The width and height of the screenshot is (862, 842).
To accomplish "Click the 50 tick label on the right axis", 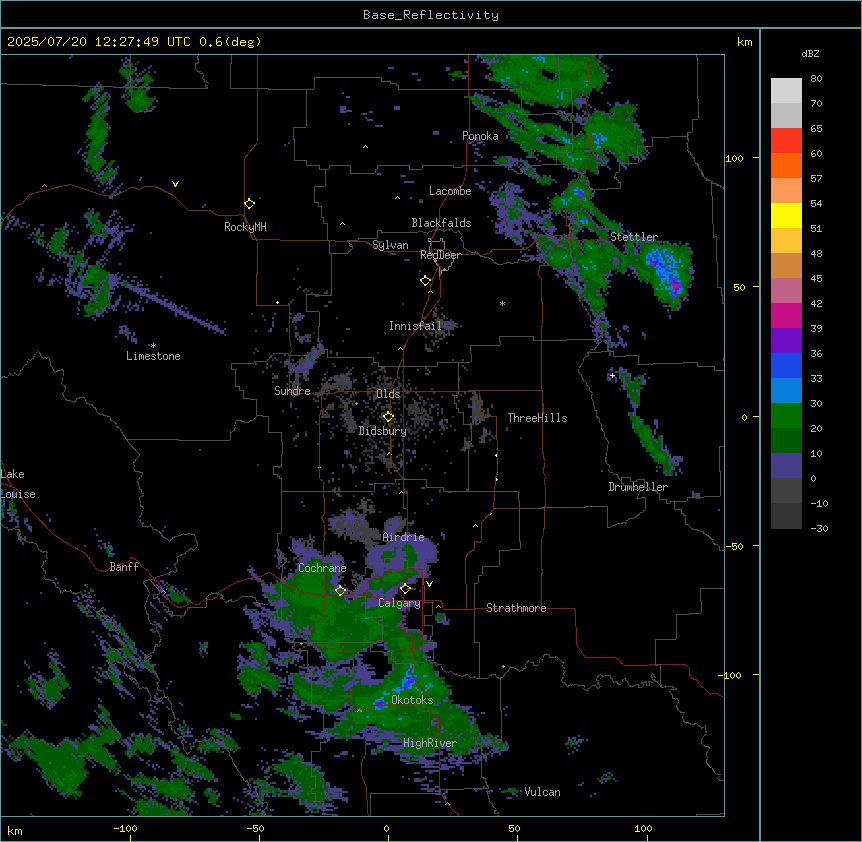I will [739, 287].
